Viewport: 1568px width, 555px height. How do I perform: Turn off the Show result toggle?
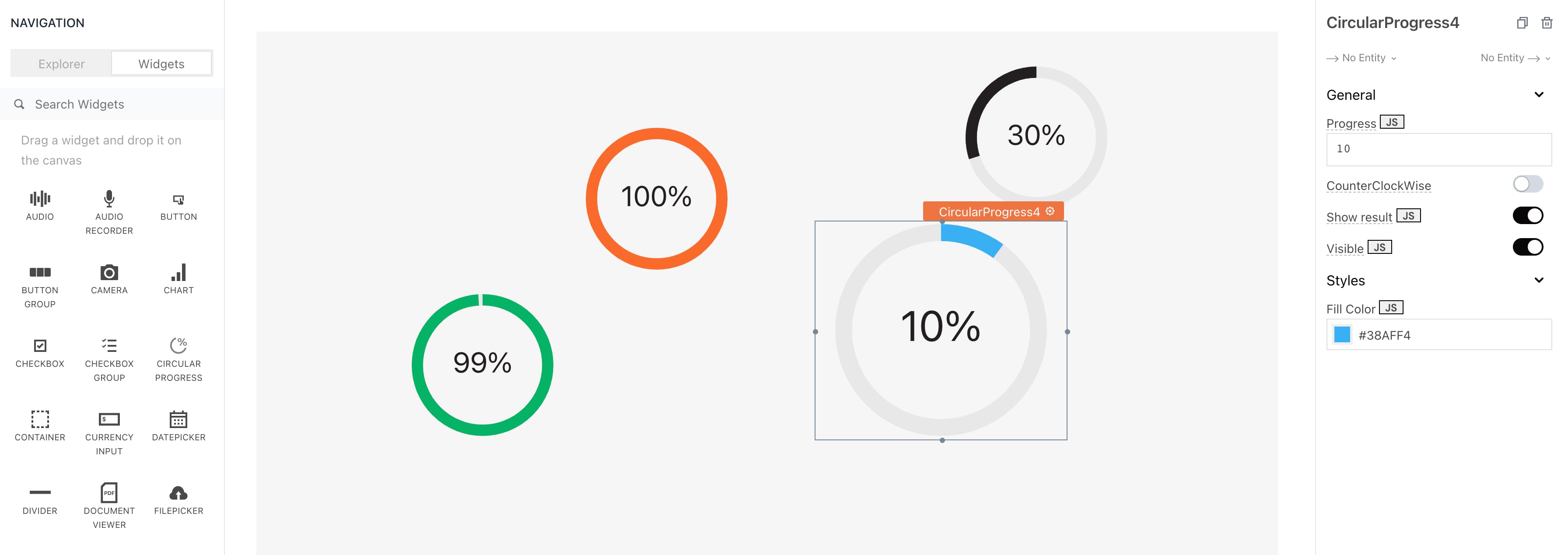click(x=1527, y=216)
